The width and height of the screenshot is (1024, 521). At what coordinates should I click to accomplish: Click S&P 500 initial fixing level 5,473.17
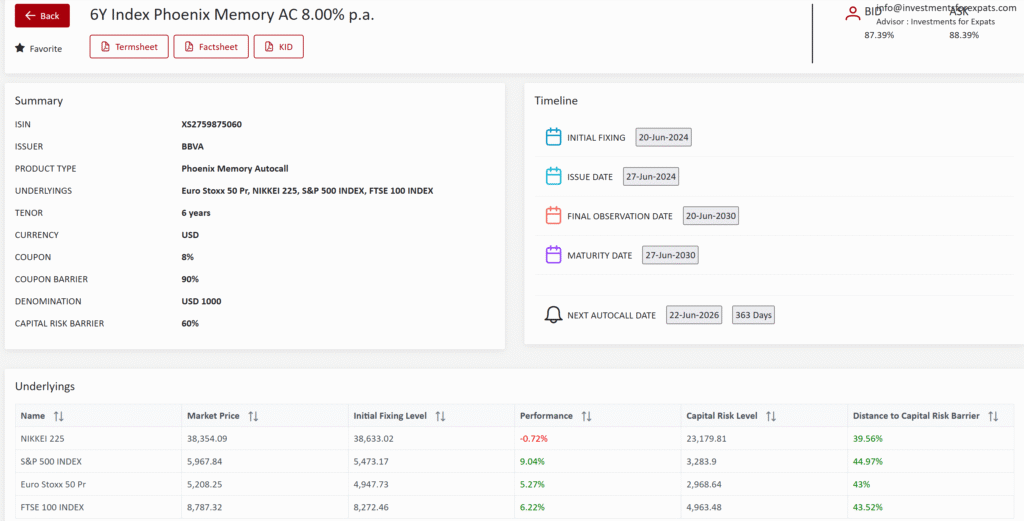(x=370, y=461)
